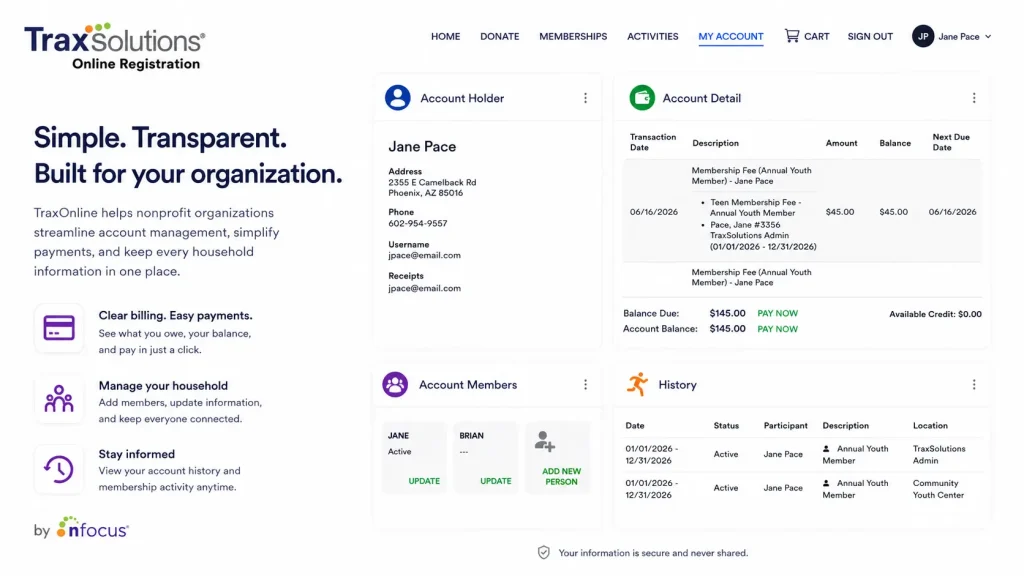
Task: Open the Account Holder options menu
Action: pos(585,98)
